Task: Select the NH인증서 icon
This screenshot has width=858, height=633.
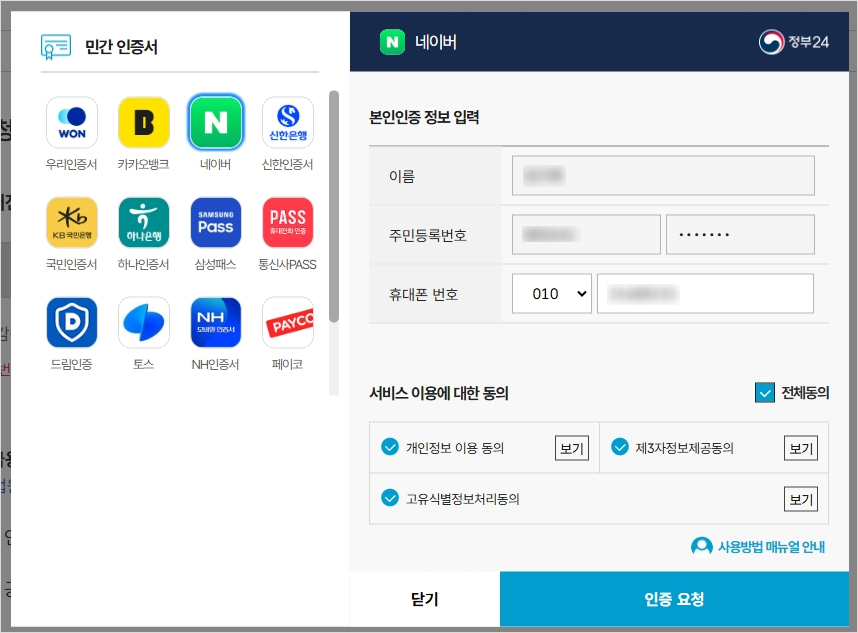Action: tap(216, 323)
